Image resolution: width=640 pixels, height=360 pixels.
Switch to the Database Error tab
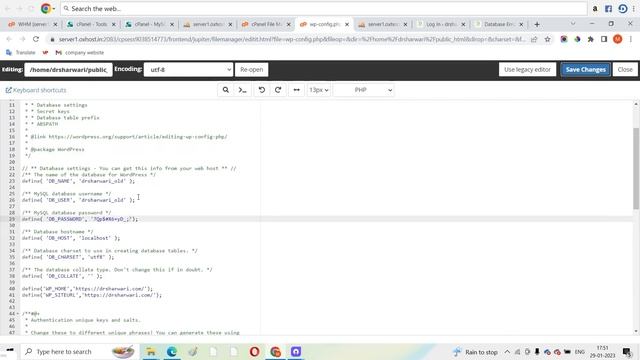[499, 24]
